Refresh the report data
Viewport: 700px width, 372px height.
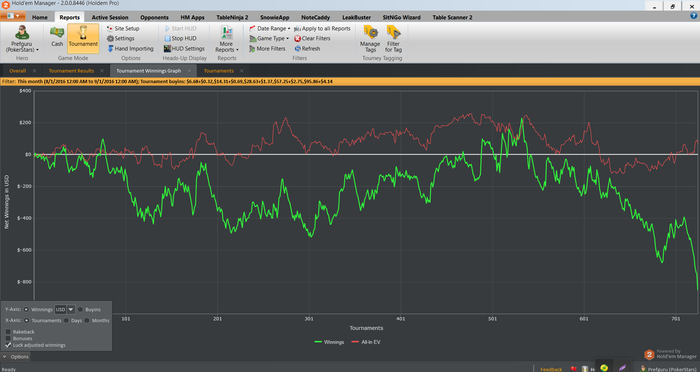point(307,49)
